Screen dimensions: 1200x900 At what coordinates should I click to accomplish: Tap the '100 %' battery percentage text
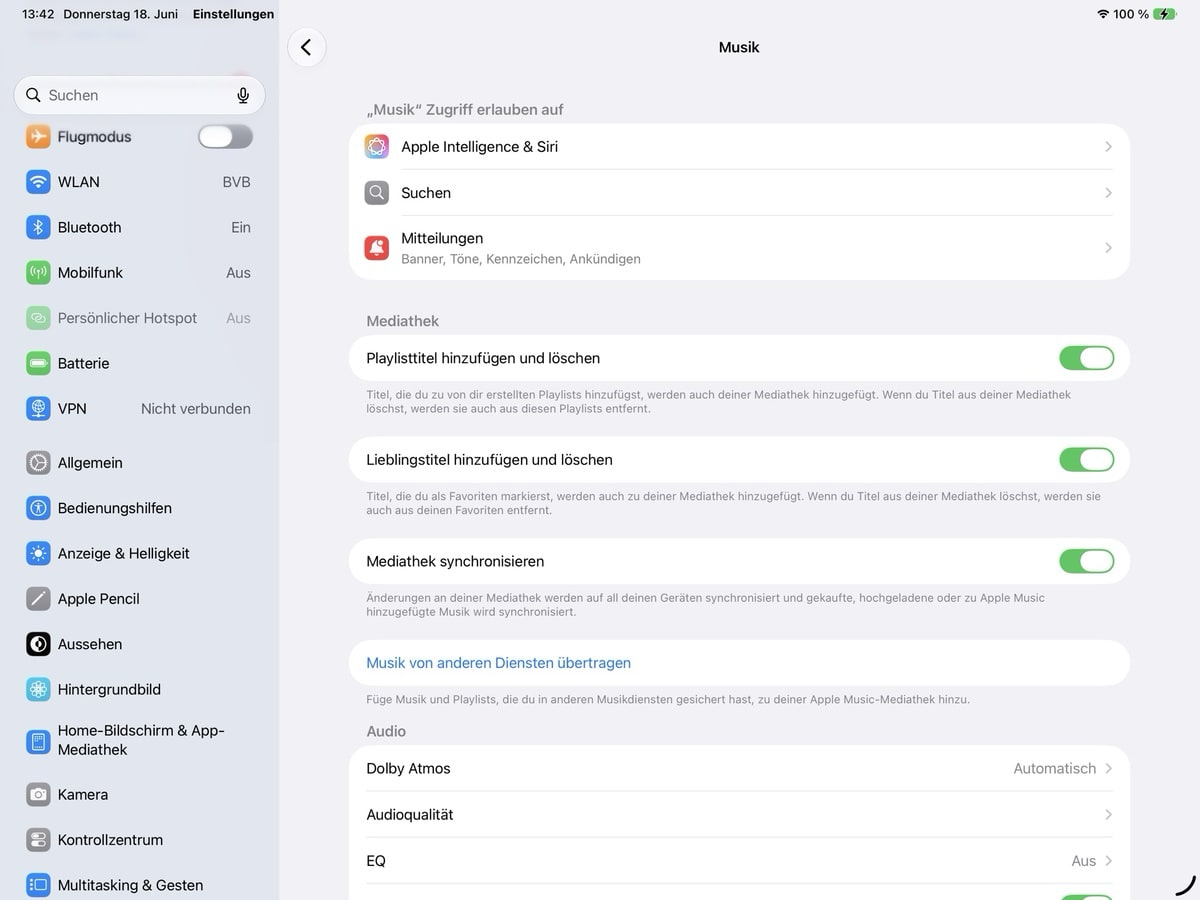coord(1131,14)
